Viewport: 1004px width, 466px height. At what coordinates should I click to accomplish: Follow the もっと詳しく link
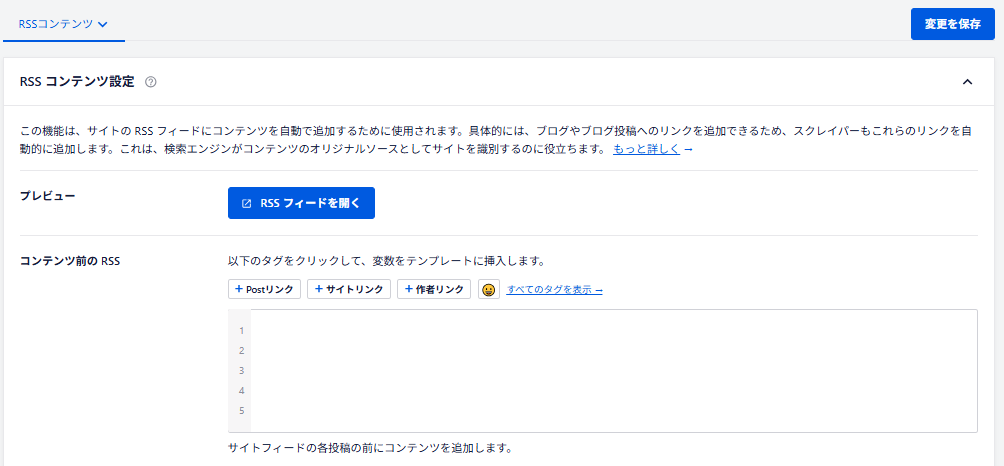coord(646,149)
